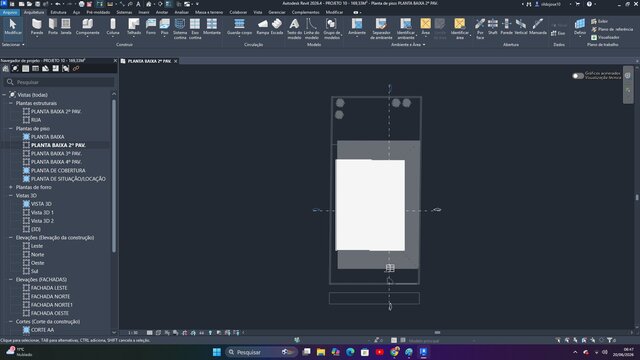
Task: Switch to the Gerenciar ribbon tab
Action: pos(277,12)
